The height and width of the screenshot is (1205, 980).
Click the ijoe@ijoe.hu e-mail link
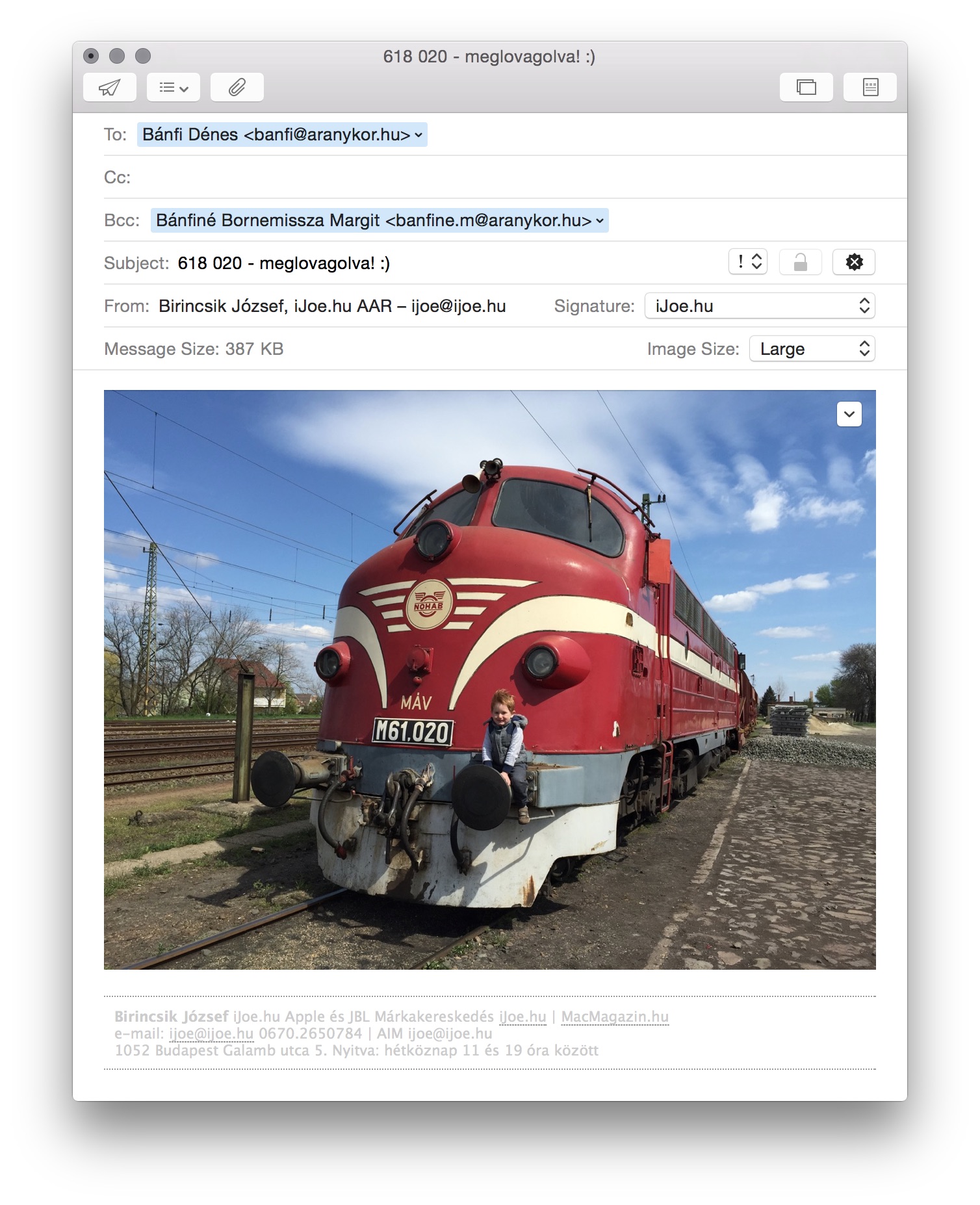pyautogui.click(x=211, y=1033)
